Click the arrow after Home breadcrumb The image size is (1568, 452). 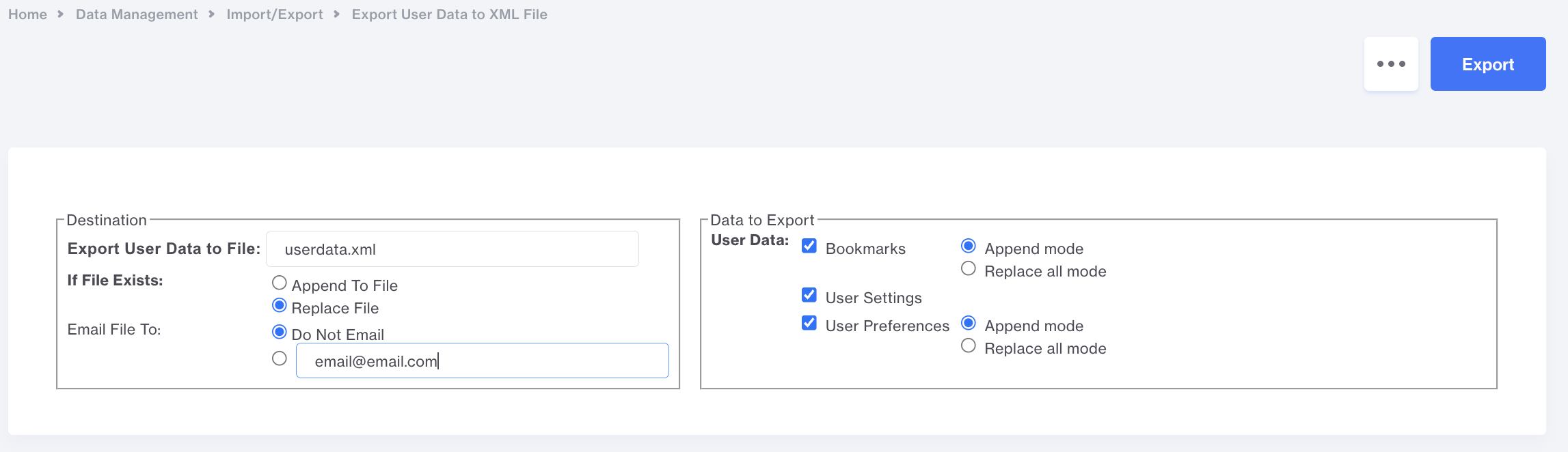(x=61, y=14)
